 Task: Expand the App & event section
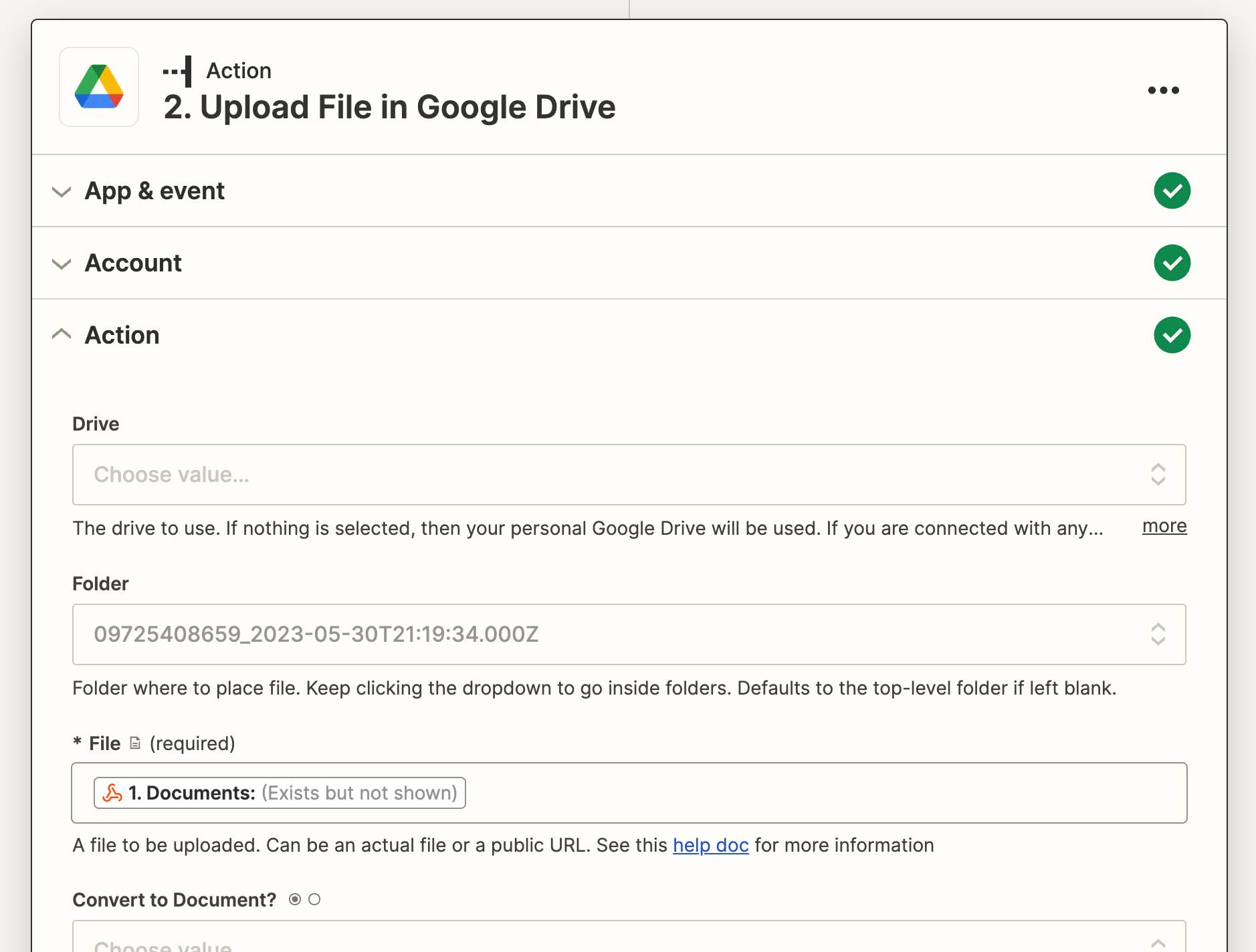[x=62, y=192]
